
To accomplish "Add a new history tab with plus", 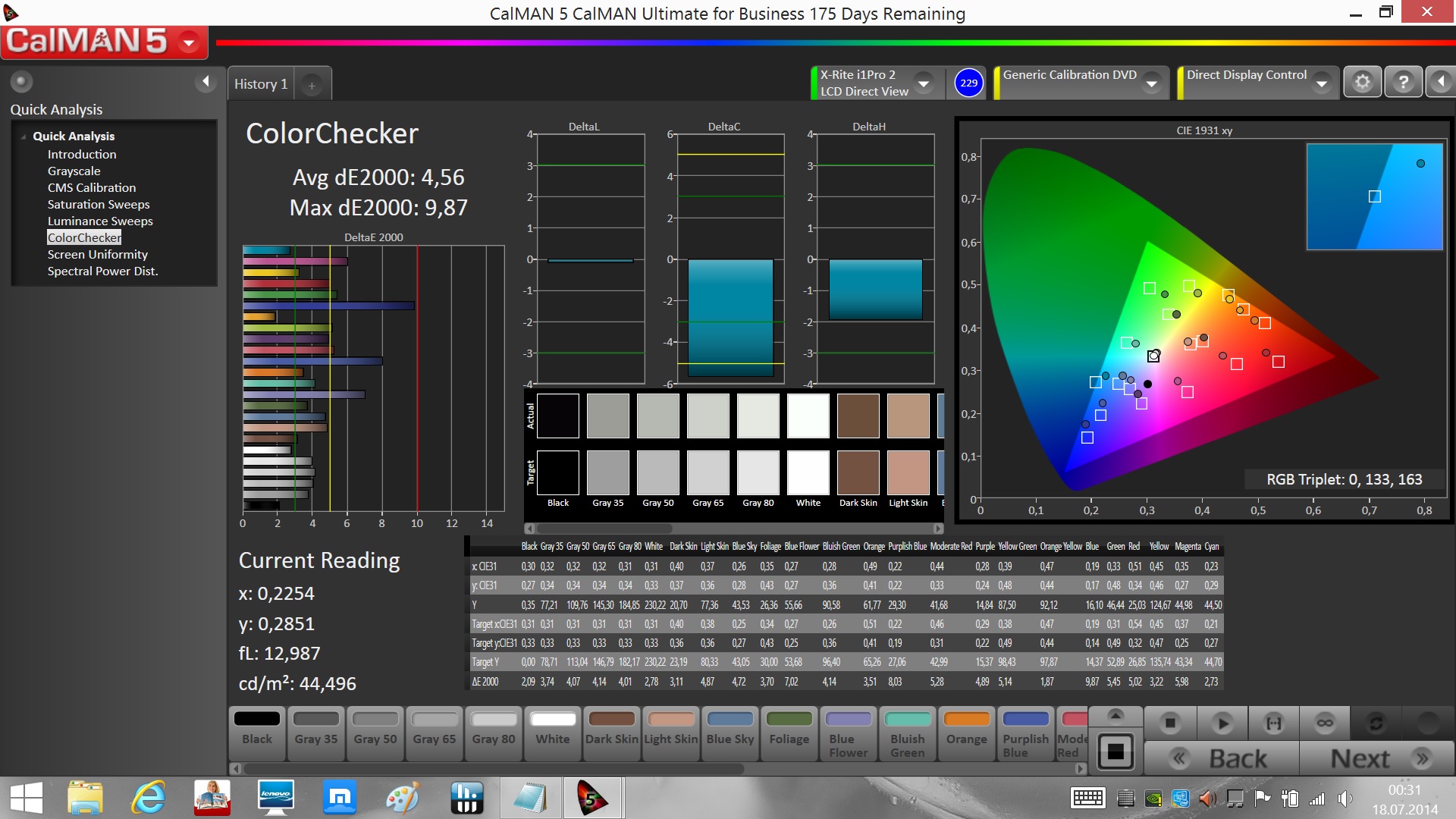I will click(312, 85).
